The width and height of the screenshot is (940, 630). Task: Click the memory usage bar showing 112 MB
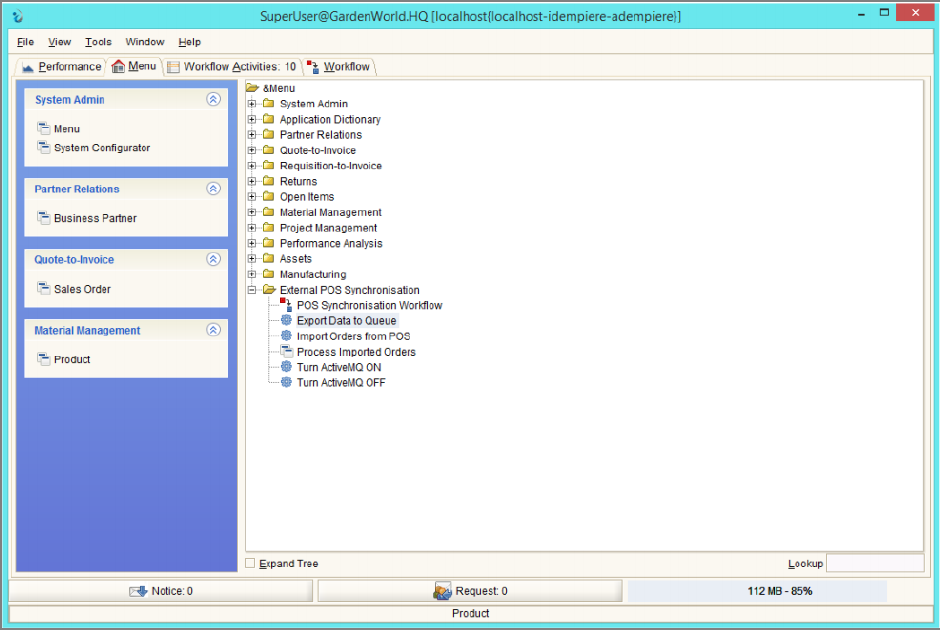(x=757, y=591)
